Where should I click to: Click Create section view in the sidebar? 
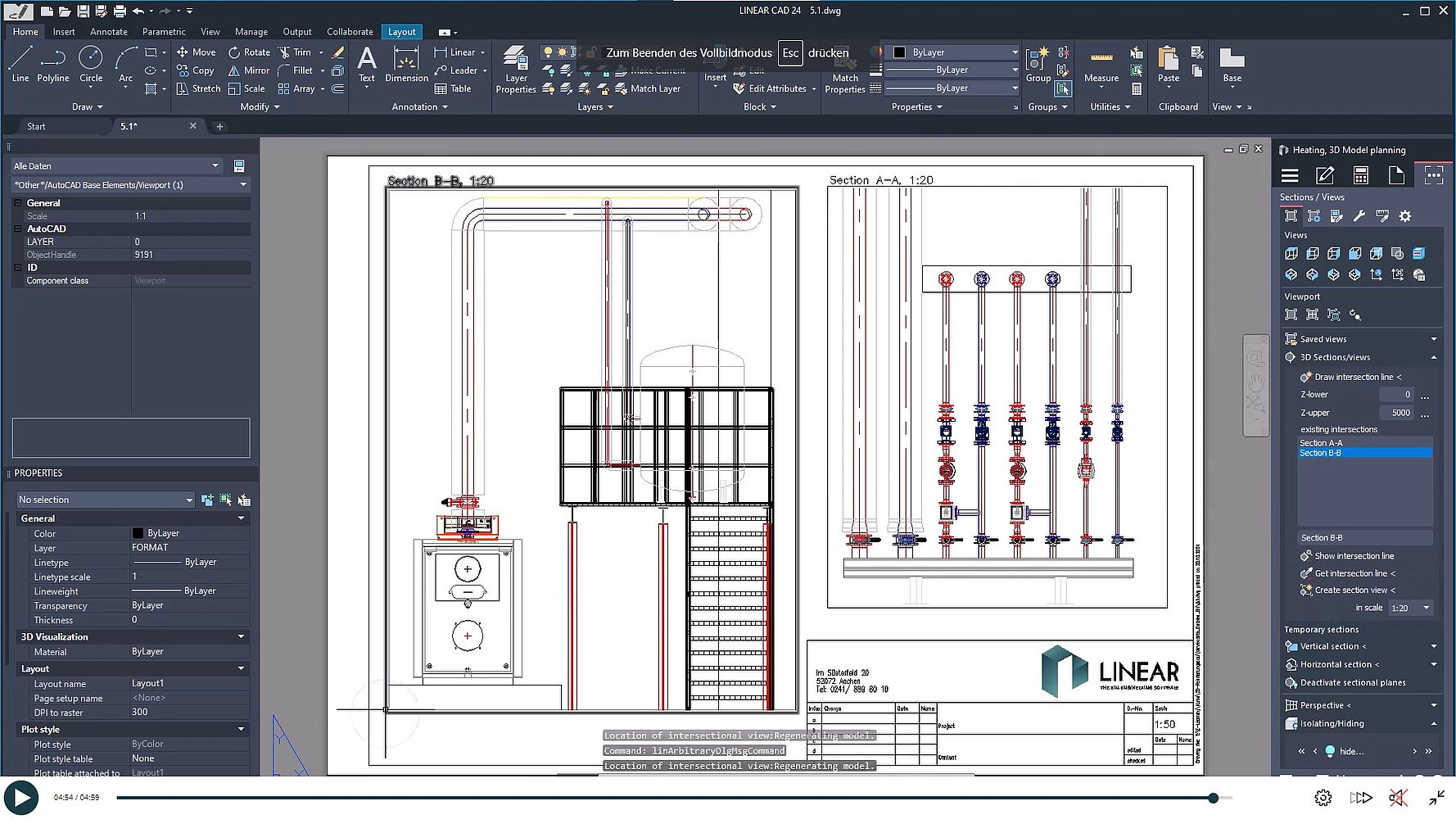(x=1351, y=590)
